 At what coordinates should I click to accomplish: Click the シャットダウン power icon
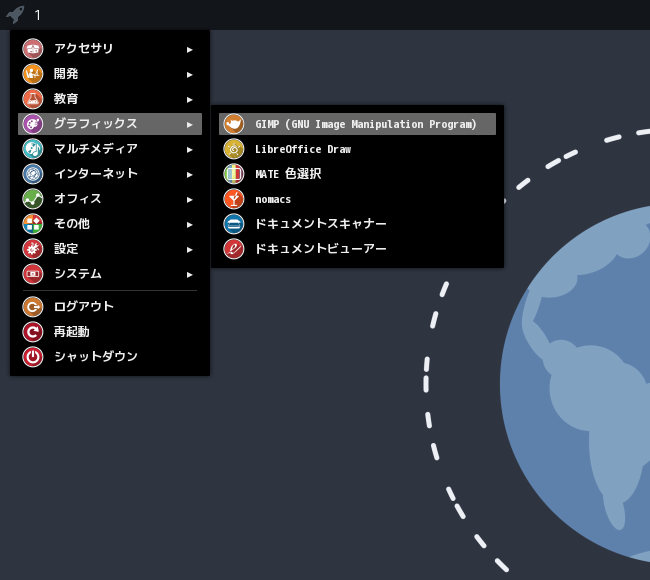pyautogui.click(x=33, y=357)
